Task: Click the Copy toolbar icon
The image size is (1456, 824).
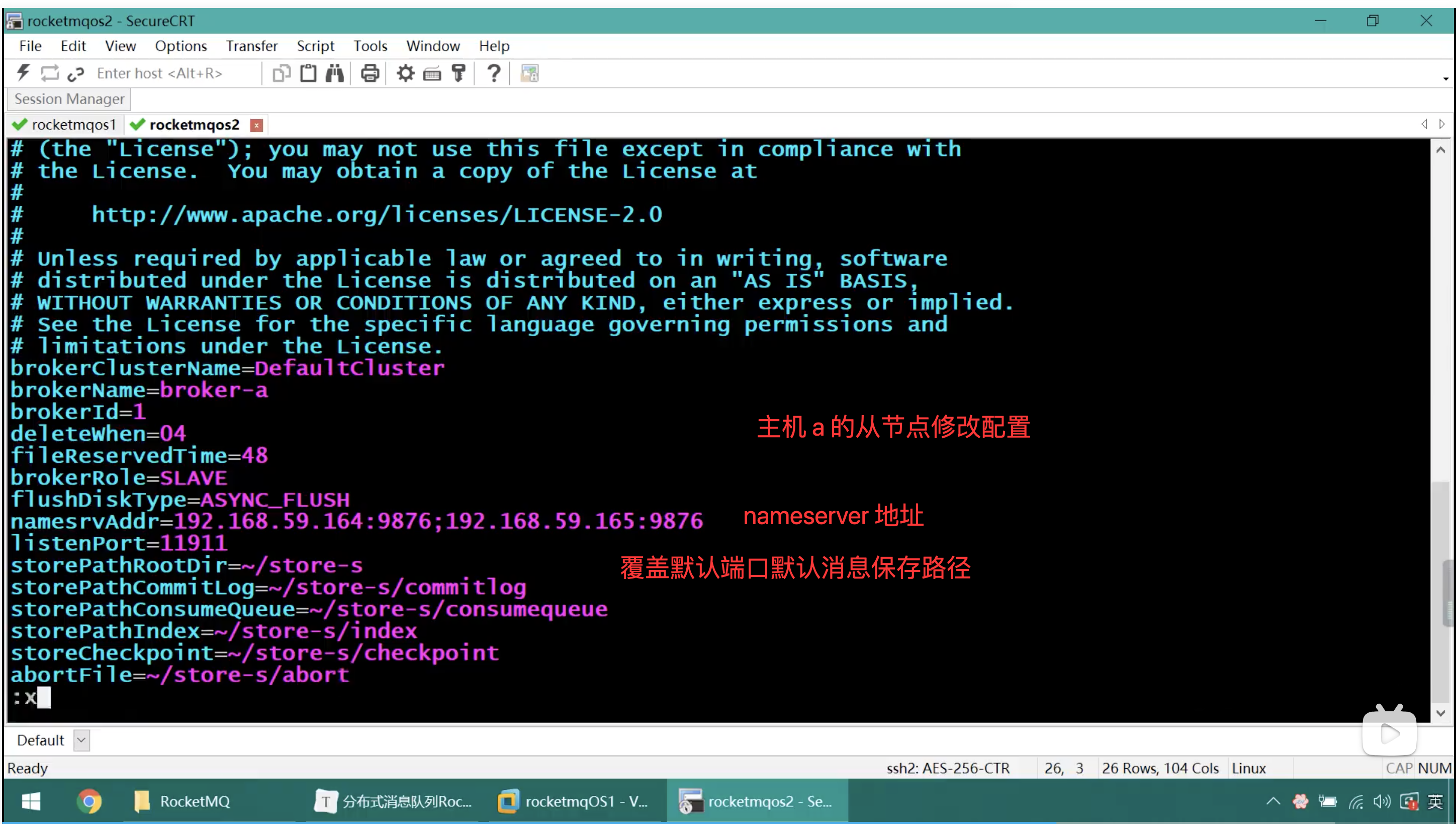Action: (281, 73)
